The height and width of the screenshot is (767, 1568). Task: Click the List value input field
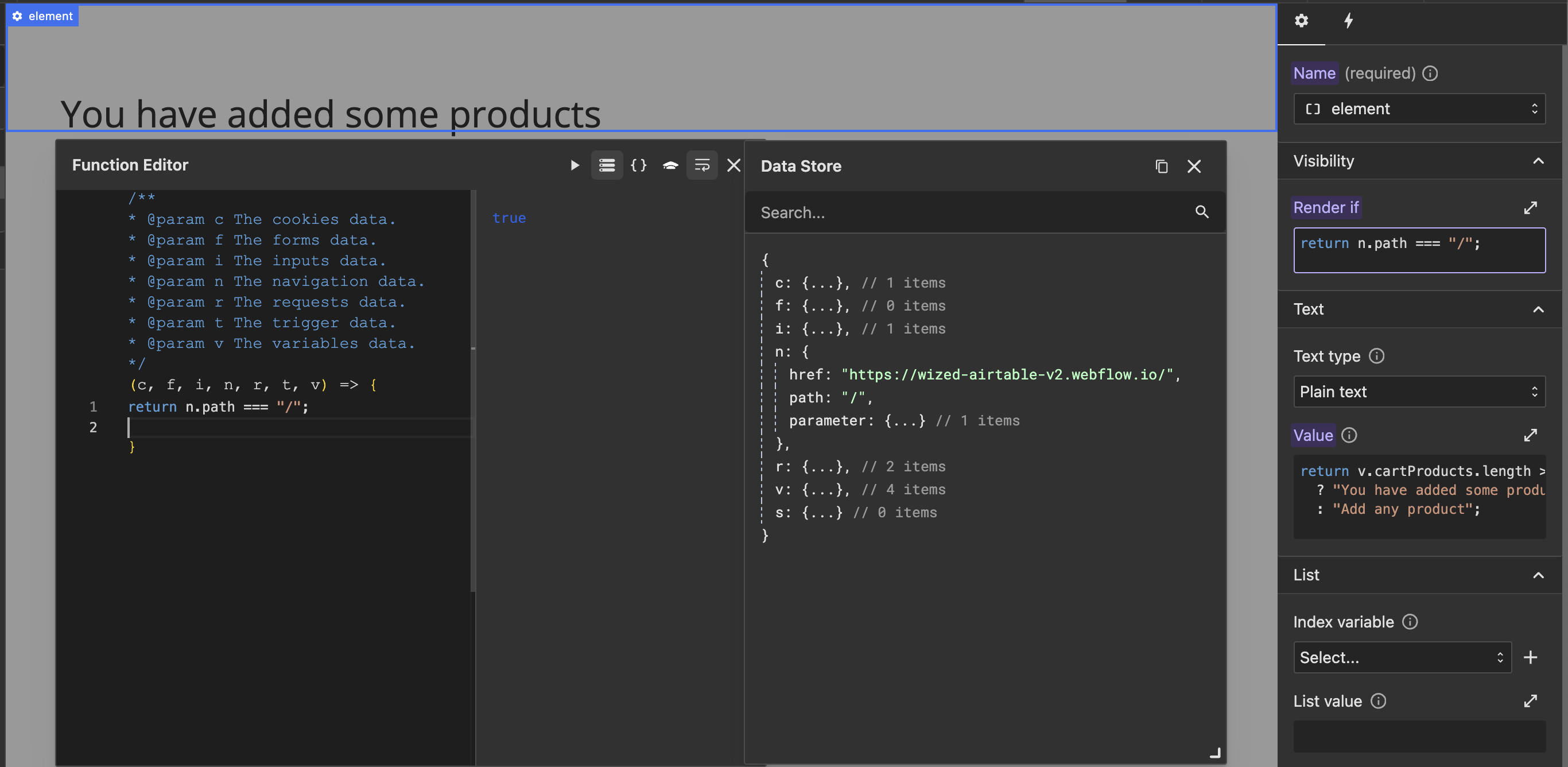click(1419, 737)
